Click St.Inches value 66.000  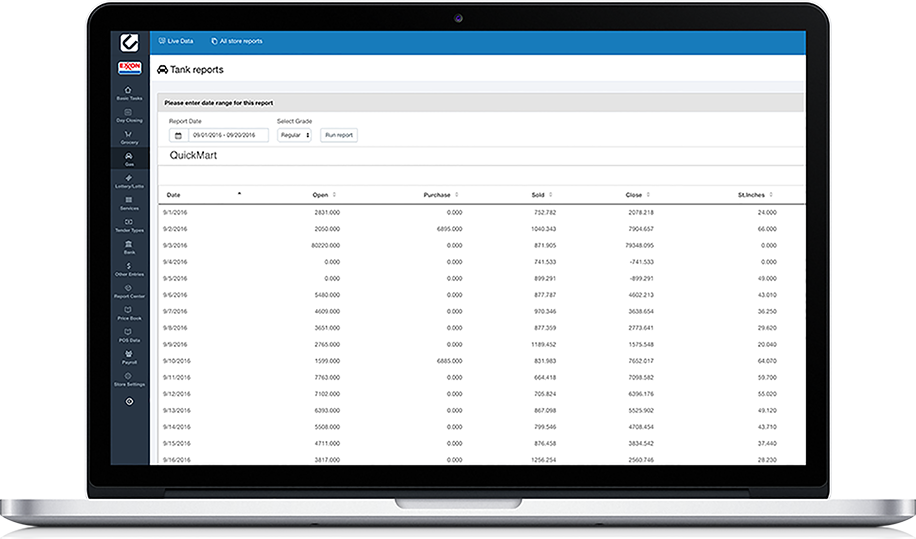pyautogui.click(x=767, y=229)
